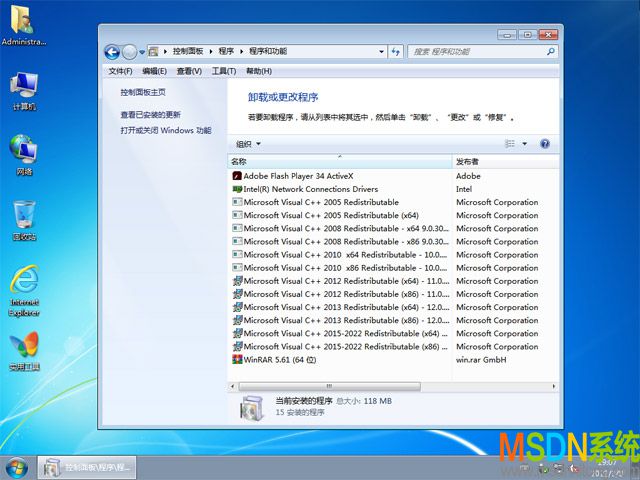Select WinRAR 5.61 (64 位) entry
This screenshot has width=640, height=480.
click(x=280, y=360)
